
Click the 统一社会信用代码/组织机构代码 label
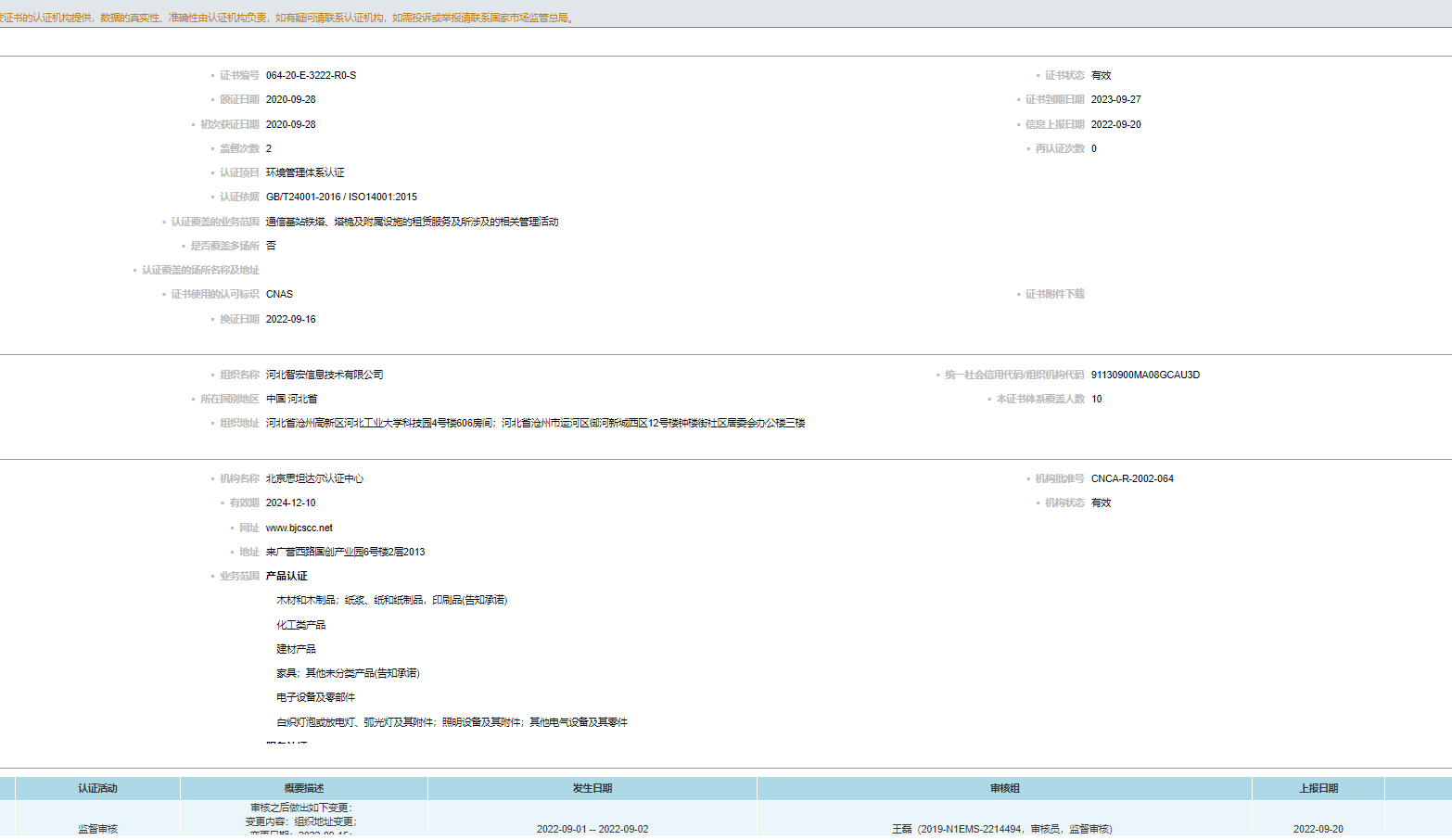click(x=1013, y=375)
